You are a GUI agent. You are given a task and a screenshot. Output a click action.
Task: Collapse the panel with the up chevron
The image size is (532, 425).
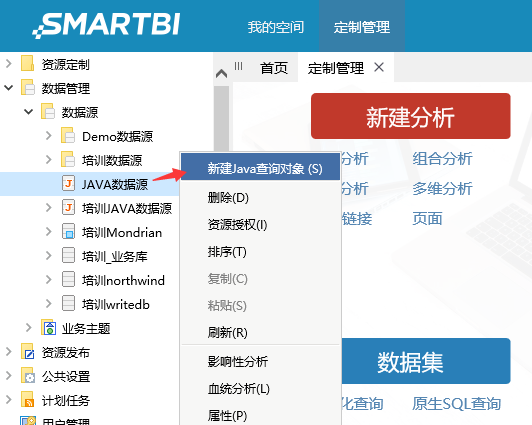tap(222, 73)
